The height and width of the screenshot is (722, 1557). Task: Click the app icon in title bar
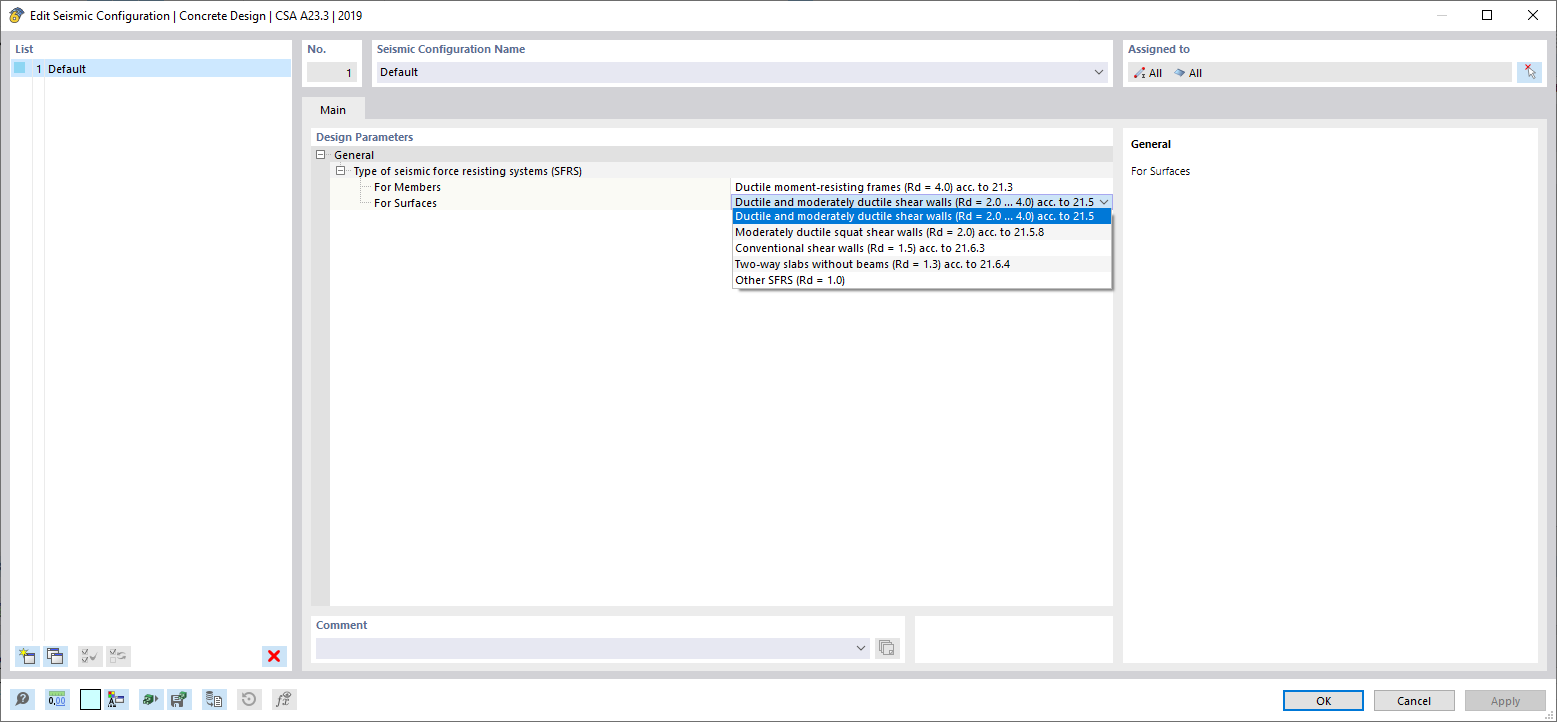[x=16, y=15]
